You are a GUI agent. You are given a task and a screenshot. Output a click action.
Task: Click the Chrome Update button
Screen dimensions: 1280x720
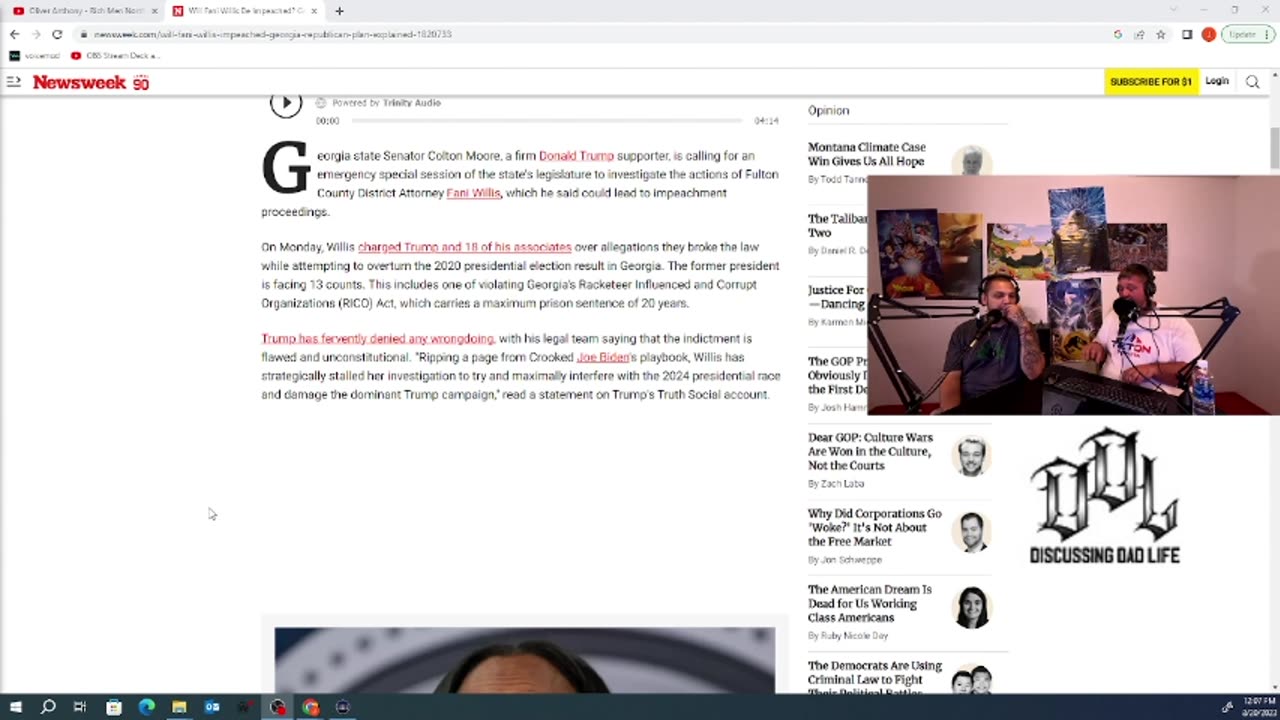[1247, 34]
